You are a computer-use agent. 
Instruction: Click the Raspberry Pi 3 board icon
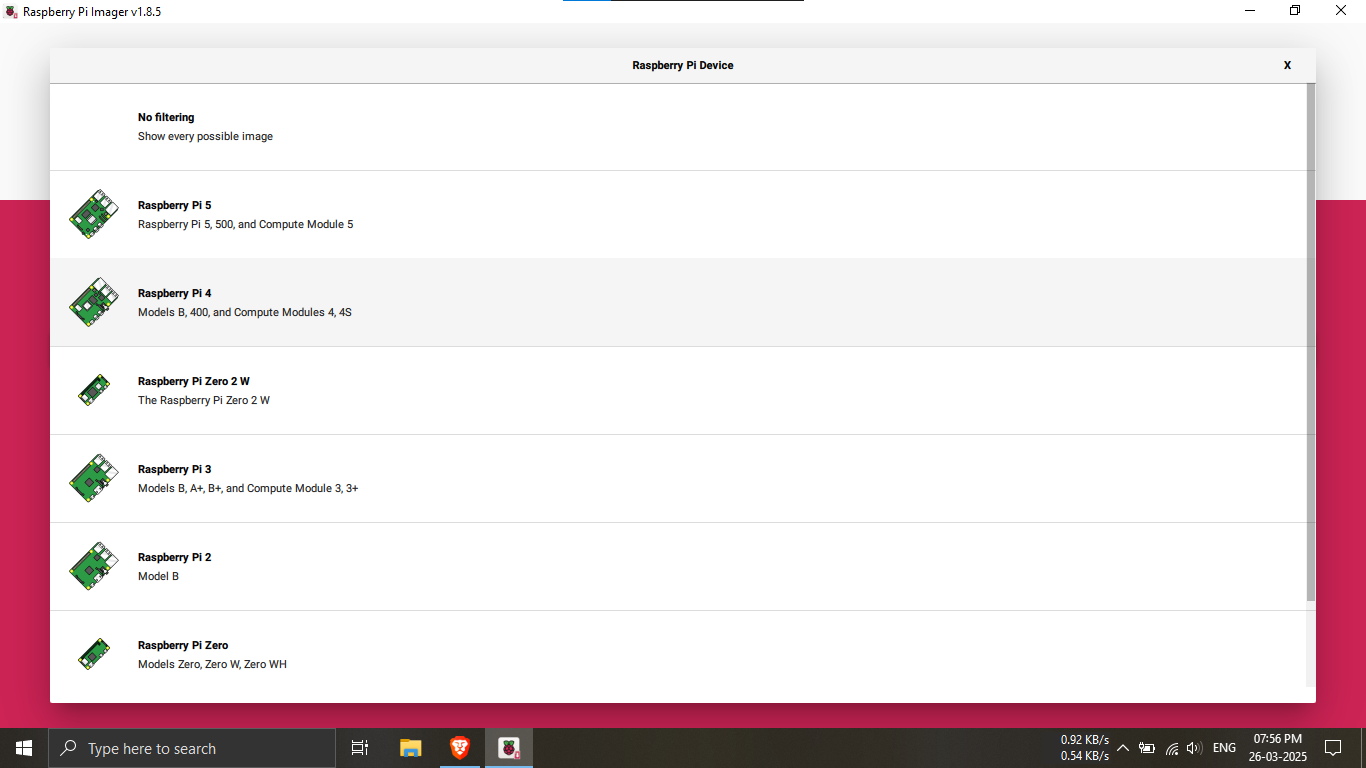(x=94, y=478)
